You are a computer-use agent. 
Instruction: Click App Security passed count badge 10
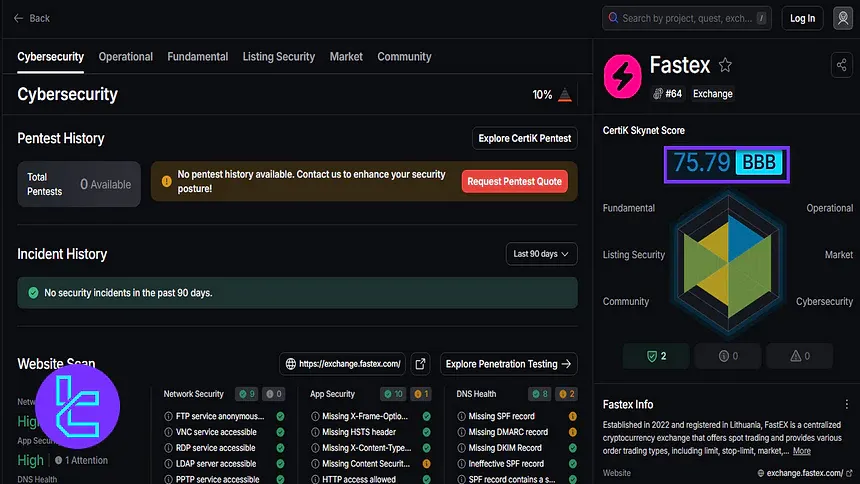pos(393,394)
